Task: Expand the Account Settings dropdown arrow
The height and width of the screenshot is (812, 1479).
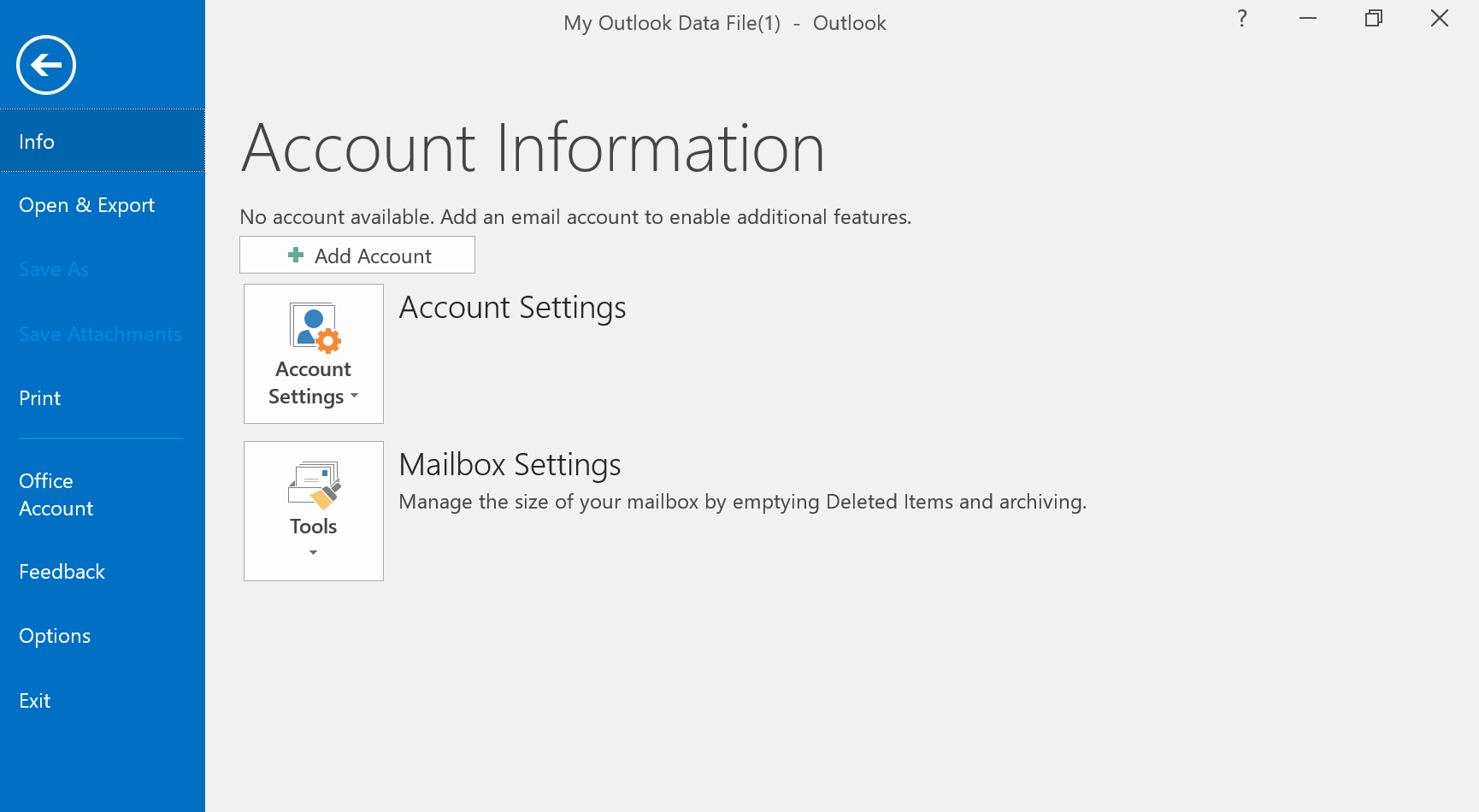Action: pyautogui.click(x=354, y=397)
